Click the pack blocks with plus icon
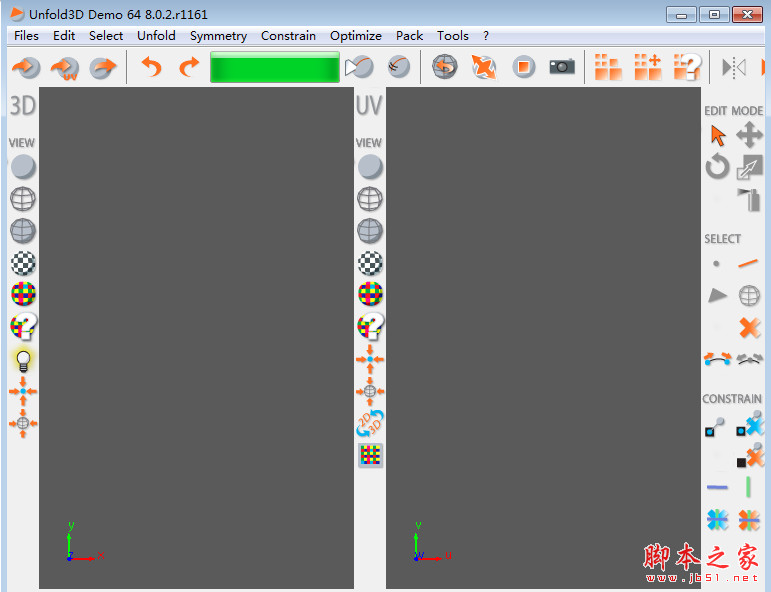 coord(648,67)
